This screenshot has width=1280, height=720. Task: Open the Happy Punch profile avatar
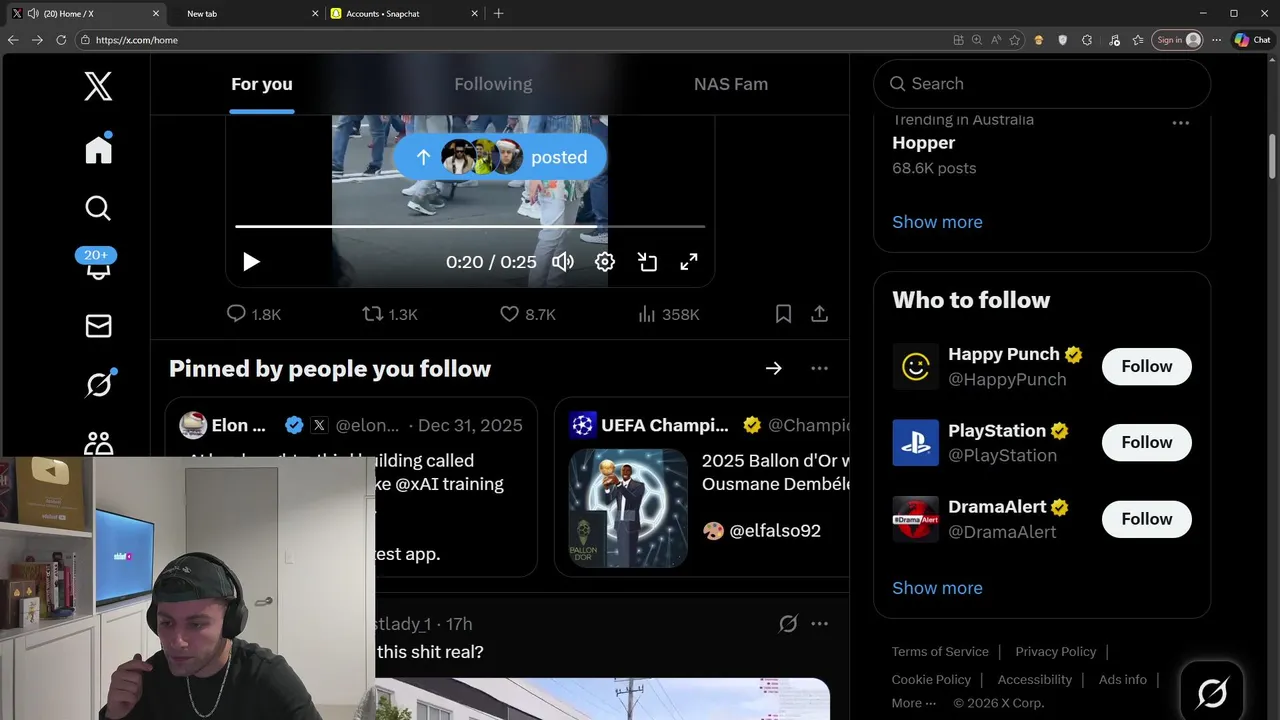click(x=916, y=366)
